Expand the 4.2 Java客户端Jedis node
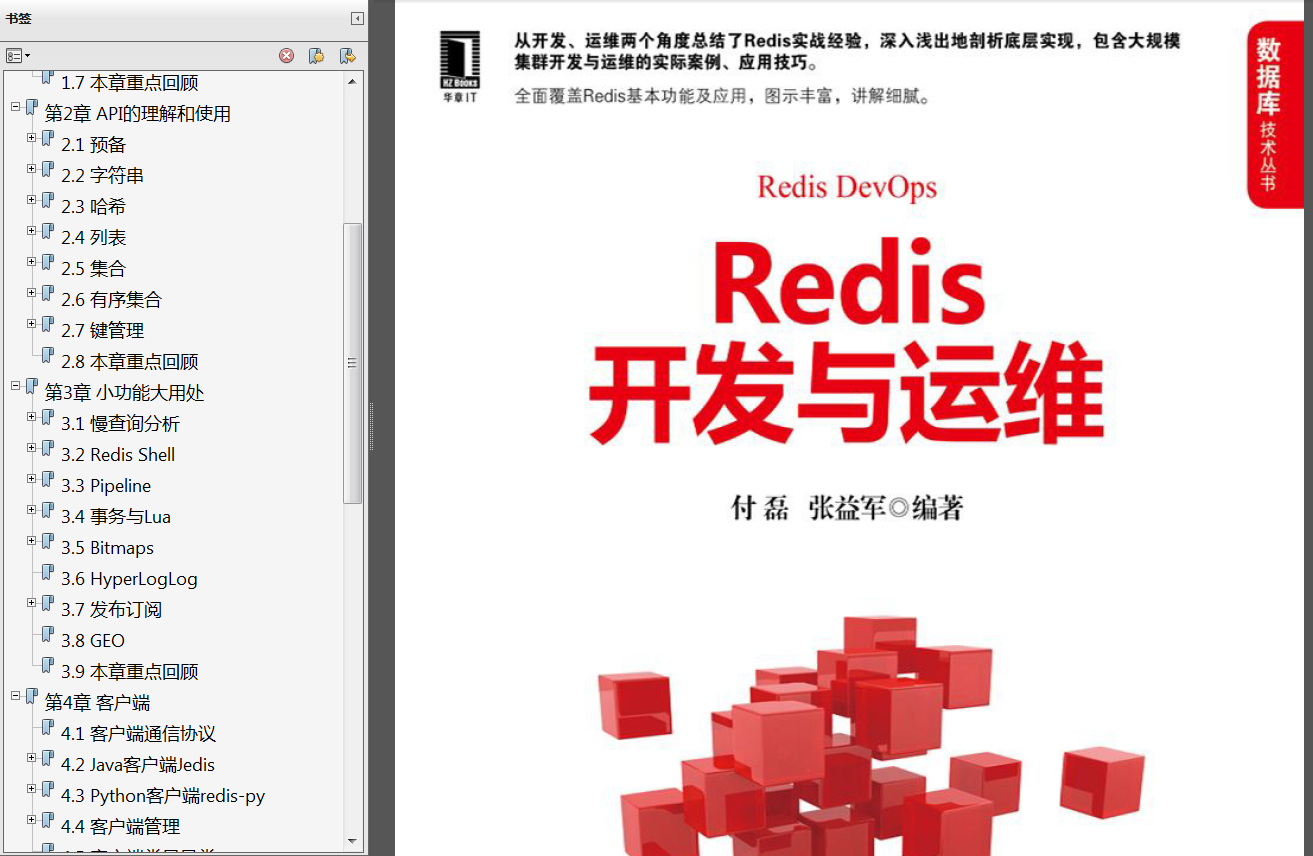Screen dimensions: 1313x856 point(31,757)
